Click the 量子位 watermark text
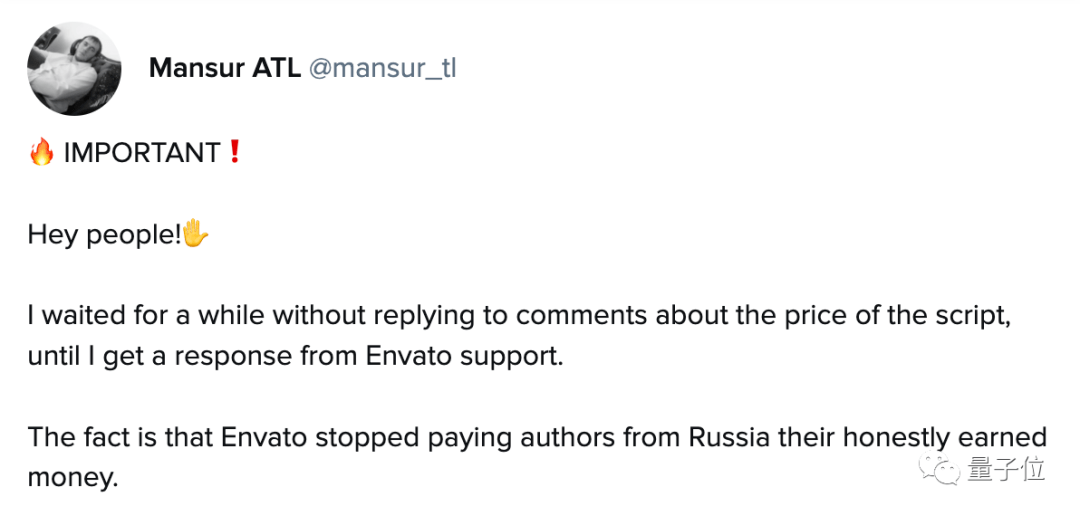1080x516 pixels. (x=1005, y=468)
